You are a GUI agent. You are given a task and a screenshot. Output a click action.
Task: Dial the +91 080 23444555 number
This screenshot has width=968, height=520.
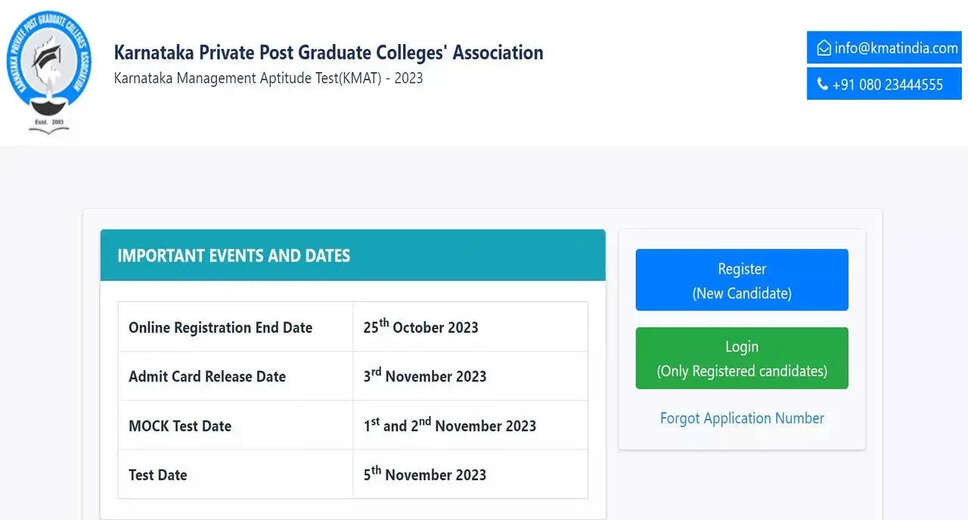[888, 85]
